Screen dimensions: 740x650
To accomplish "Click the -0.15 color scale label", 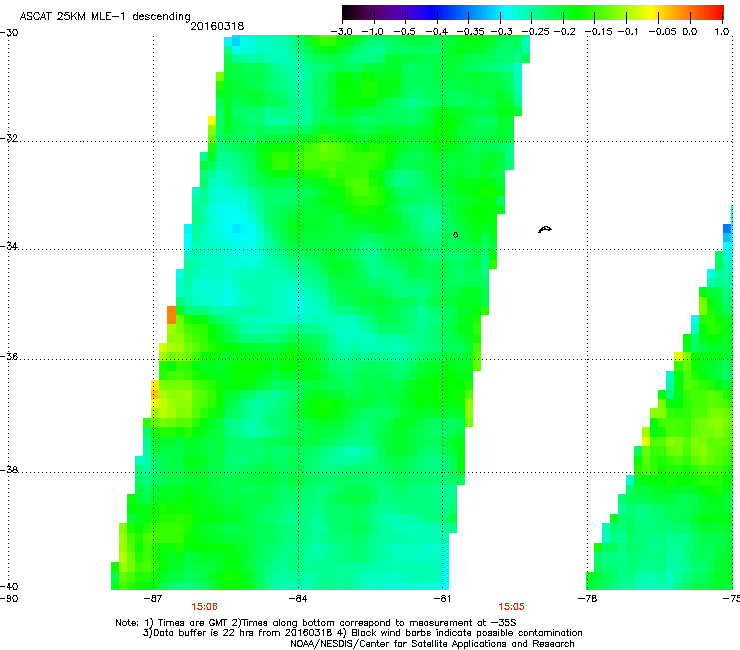I will point(598,31).
